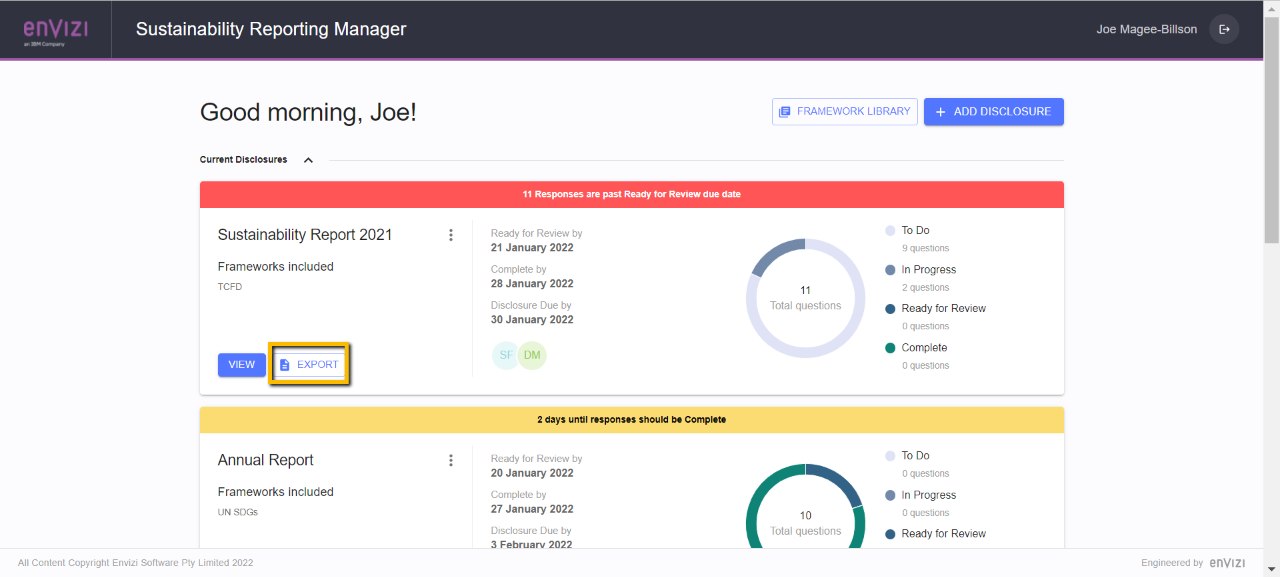Click the TCFD framework label
1280x577 pixels.
(230, 287)
